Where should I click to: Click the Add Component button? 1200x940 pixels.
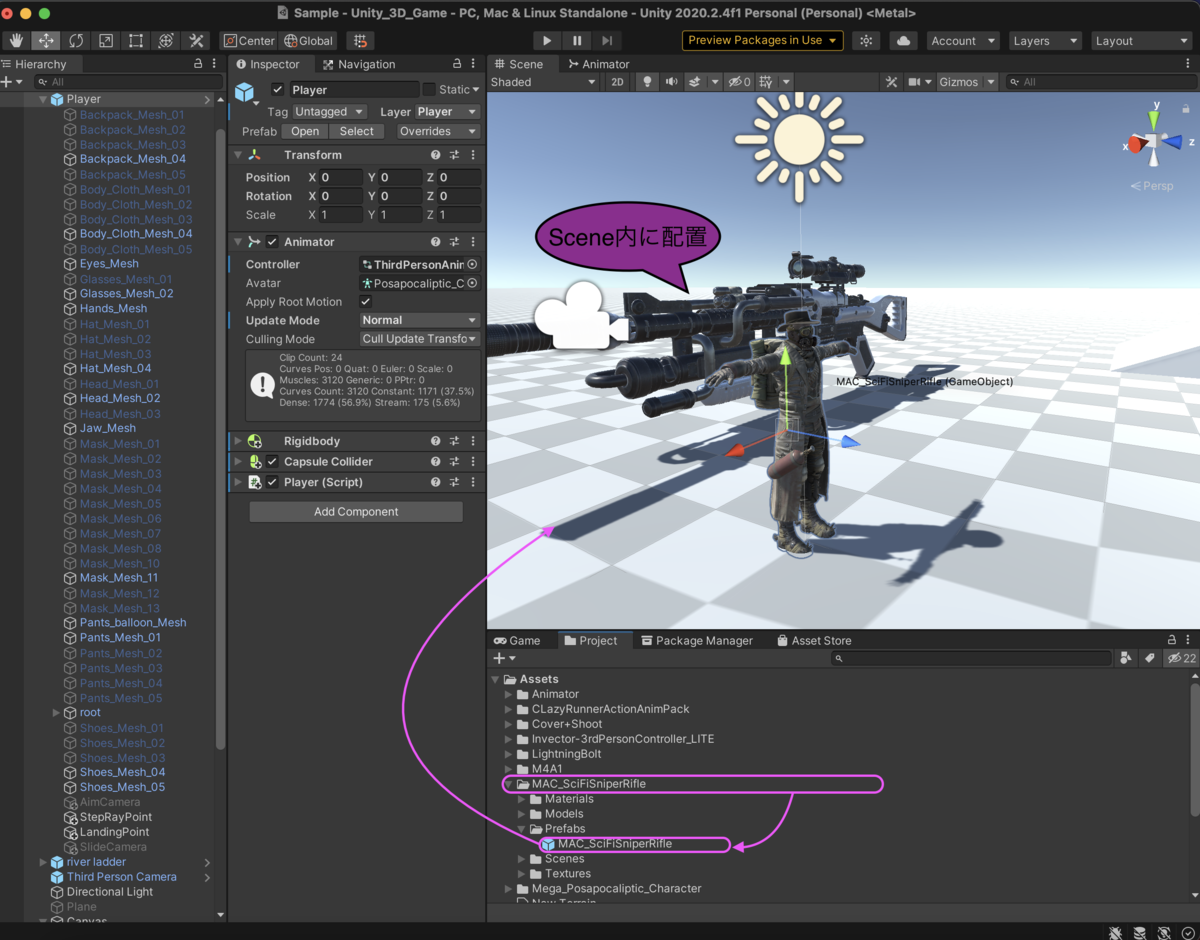point(356,512)
